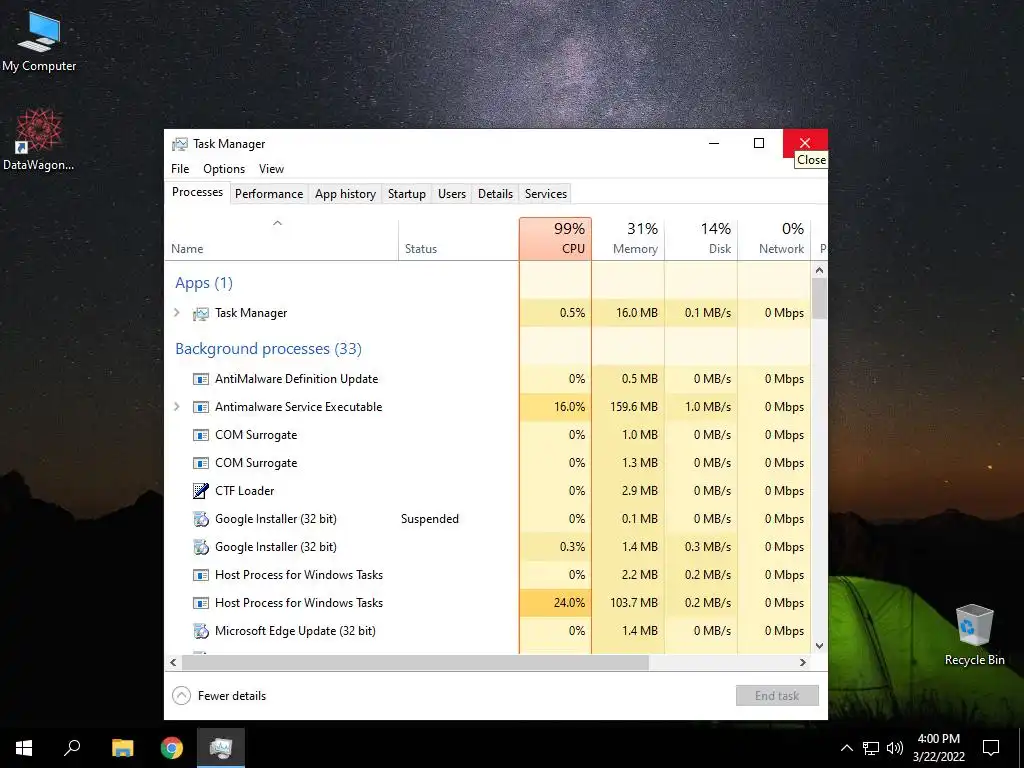Screen dimensions: 1024x768
Task: Click AntiMalware Definition Update icon
Action: click(200, 379)
